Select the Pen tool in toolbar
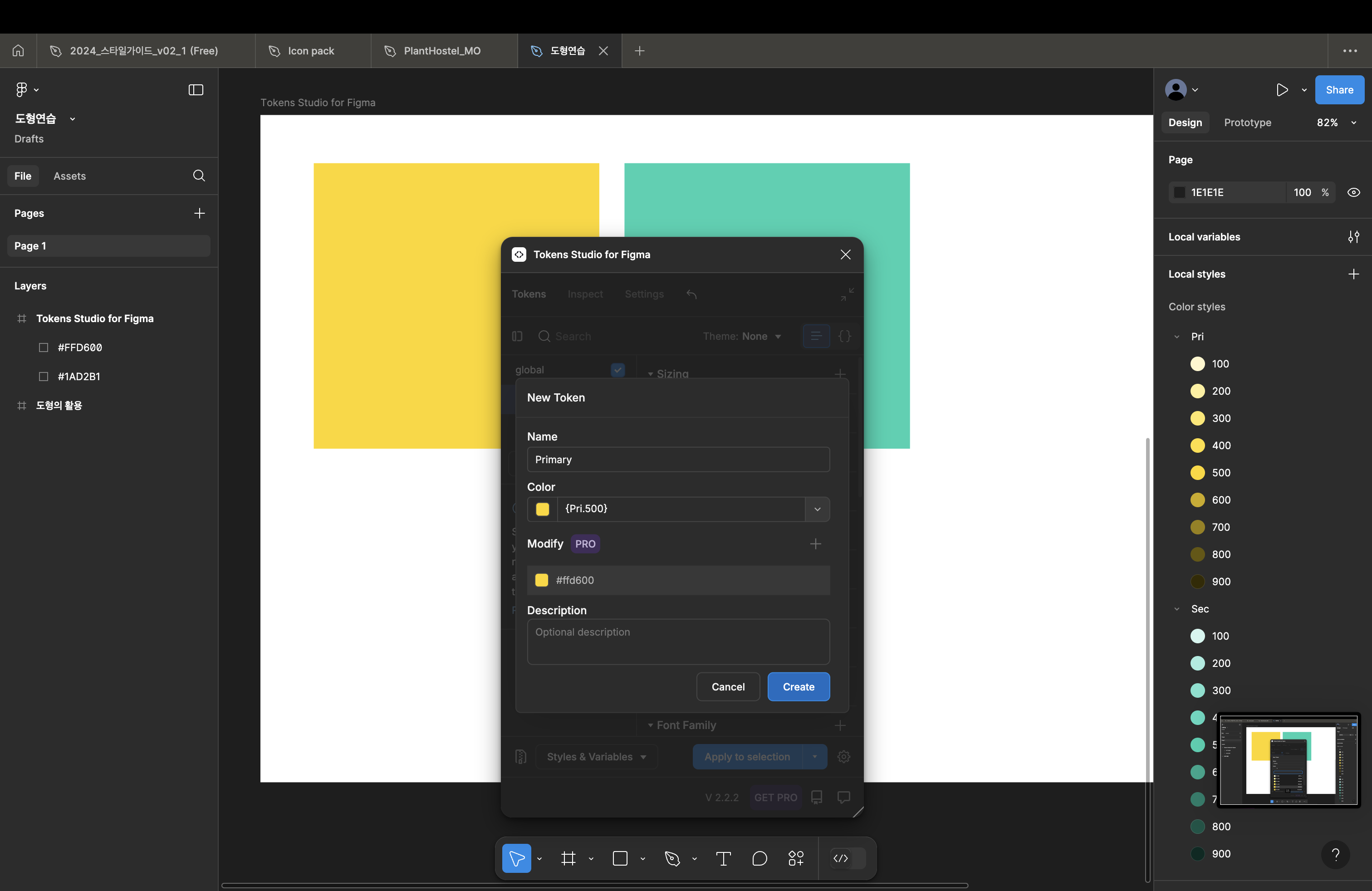This screenshot has width=1372, height=891. [672, 858]
